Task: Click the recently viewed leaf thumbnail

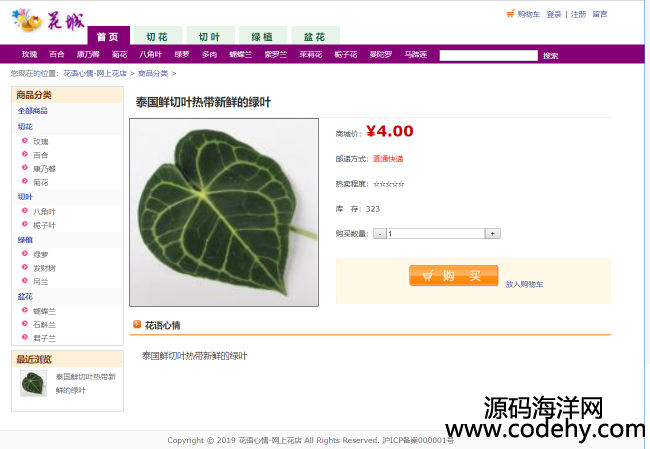Action: coord(33,383)
